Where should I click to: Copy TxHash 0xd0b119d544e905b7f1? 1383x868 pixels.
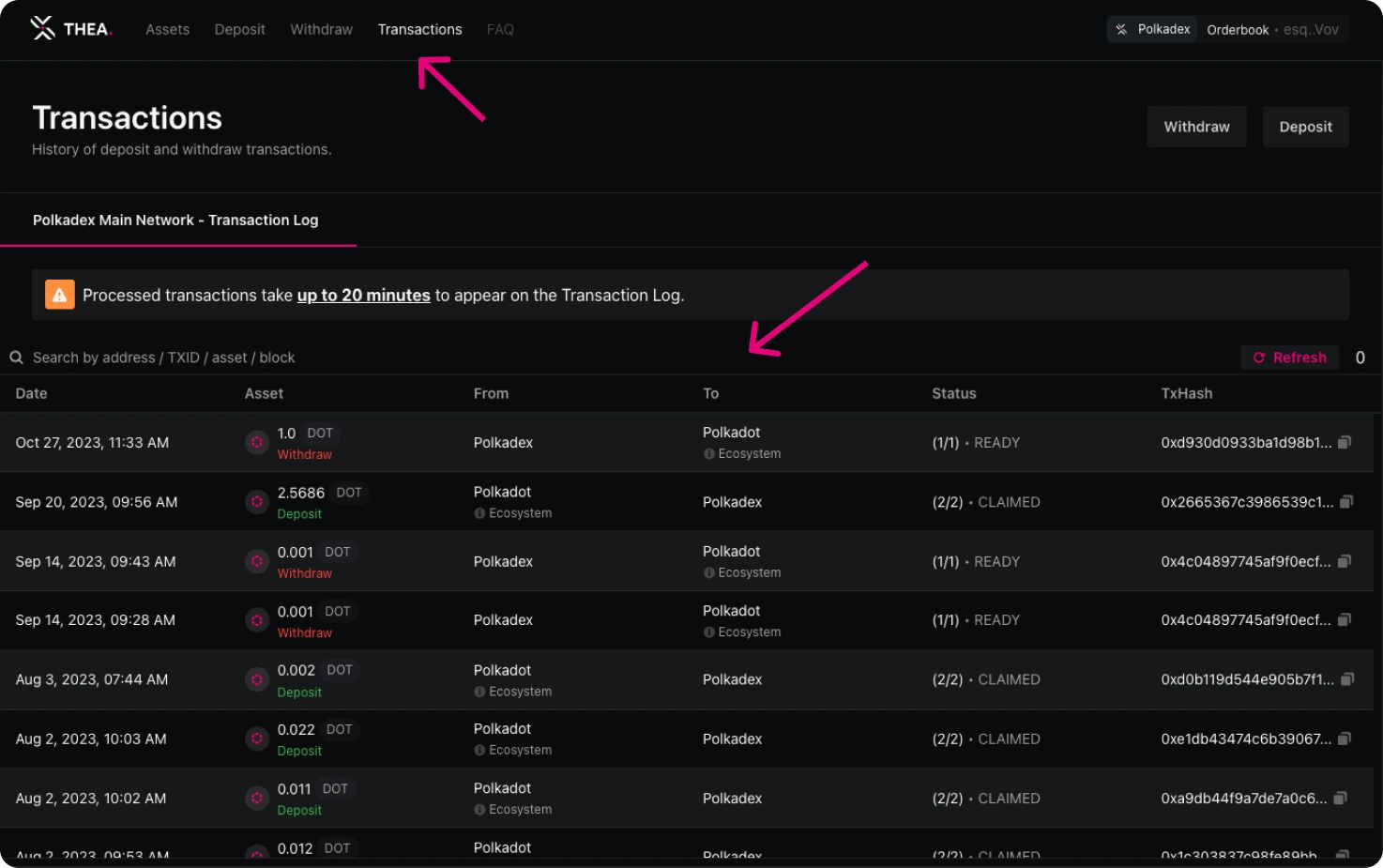1347,679
